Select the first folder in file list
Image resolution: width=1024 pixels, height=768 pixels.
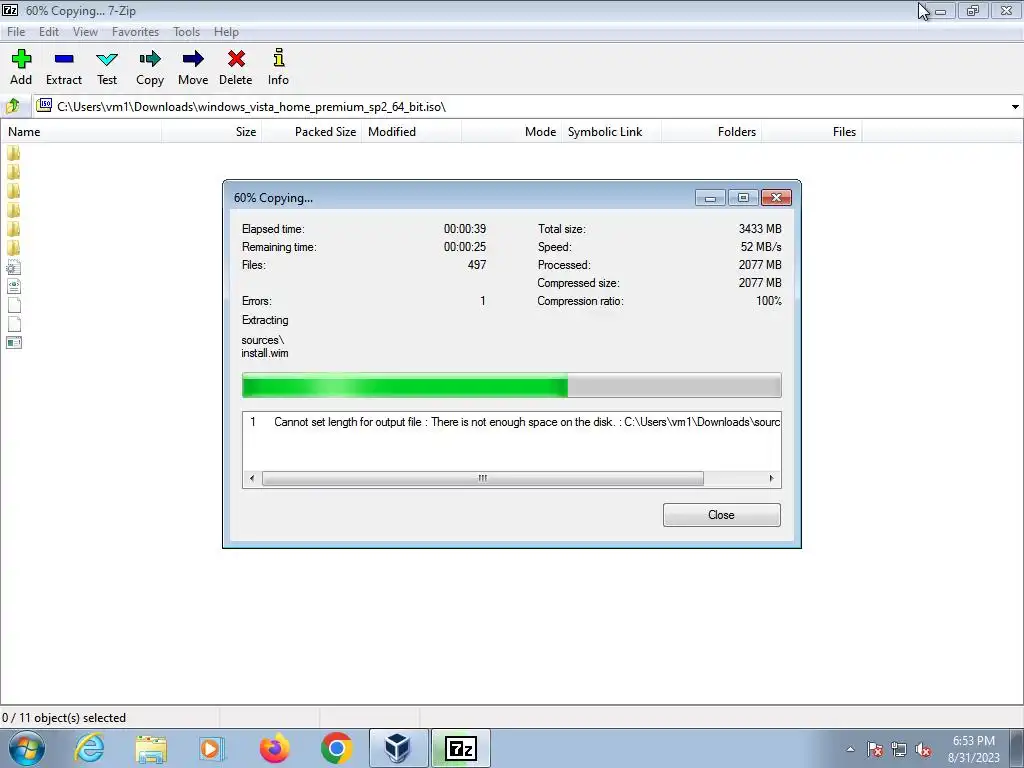coord(14,153)
